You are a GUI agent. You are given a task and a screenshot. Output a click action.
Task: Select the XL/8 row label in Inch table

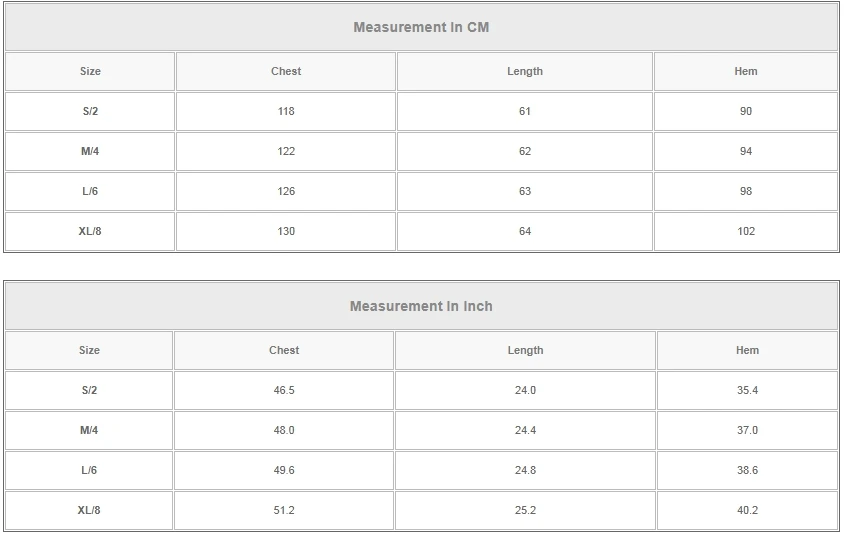(x=89, y=510)
